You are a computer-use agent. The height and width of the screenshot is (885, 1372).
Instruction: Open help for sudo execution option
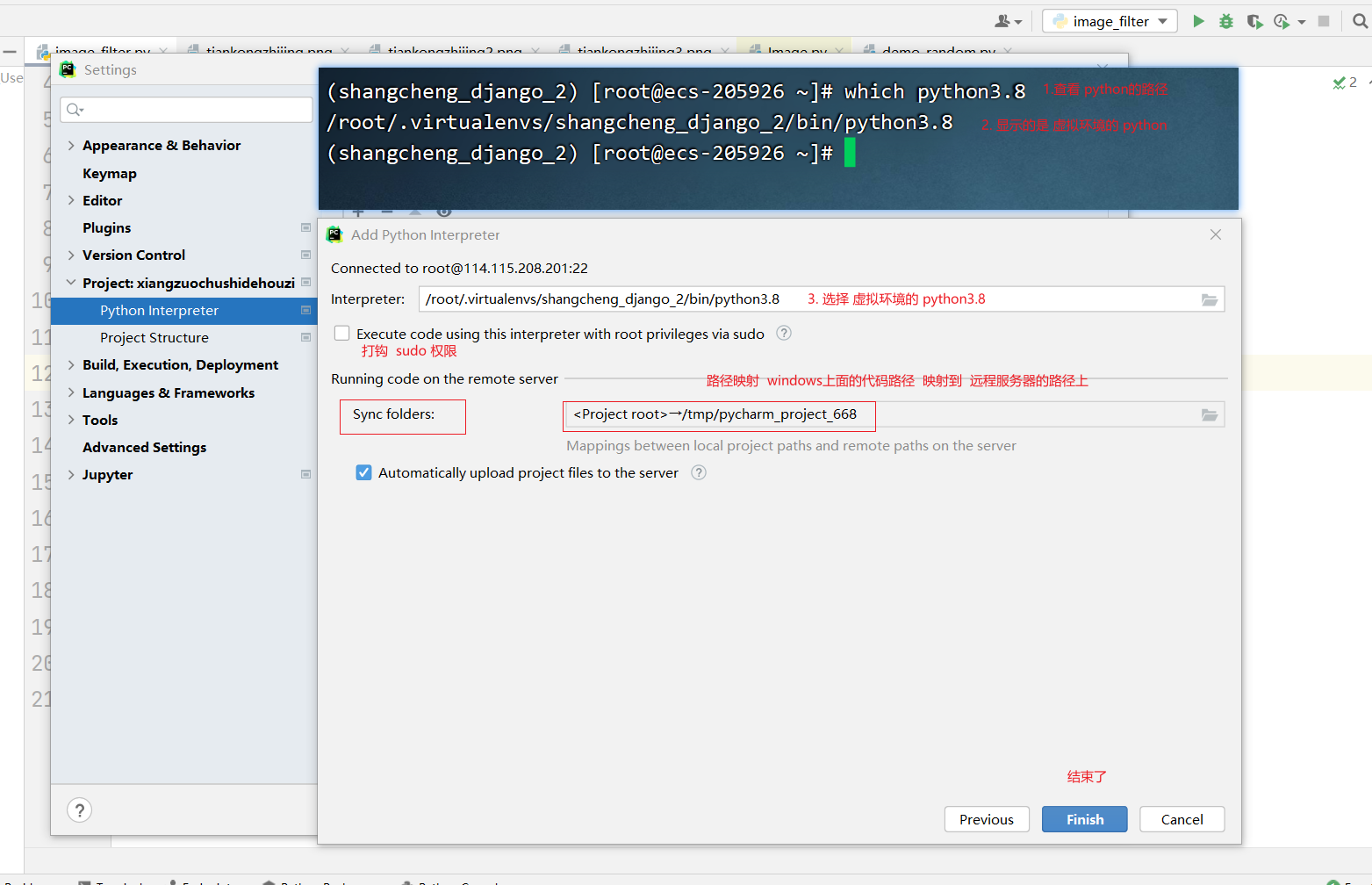tap(783, 333)
